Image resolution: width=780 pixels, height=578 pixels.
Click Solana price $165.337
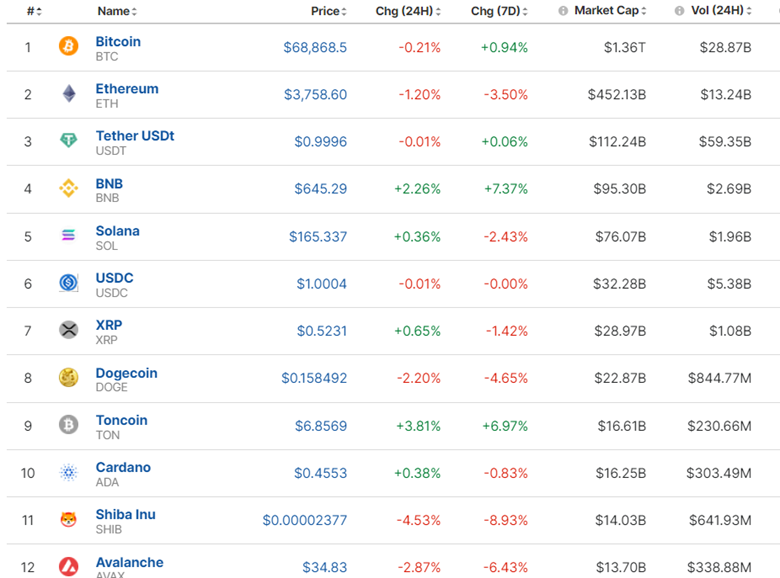318,237
